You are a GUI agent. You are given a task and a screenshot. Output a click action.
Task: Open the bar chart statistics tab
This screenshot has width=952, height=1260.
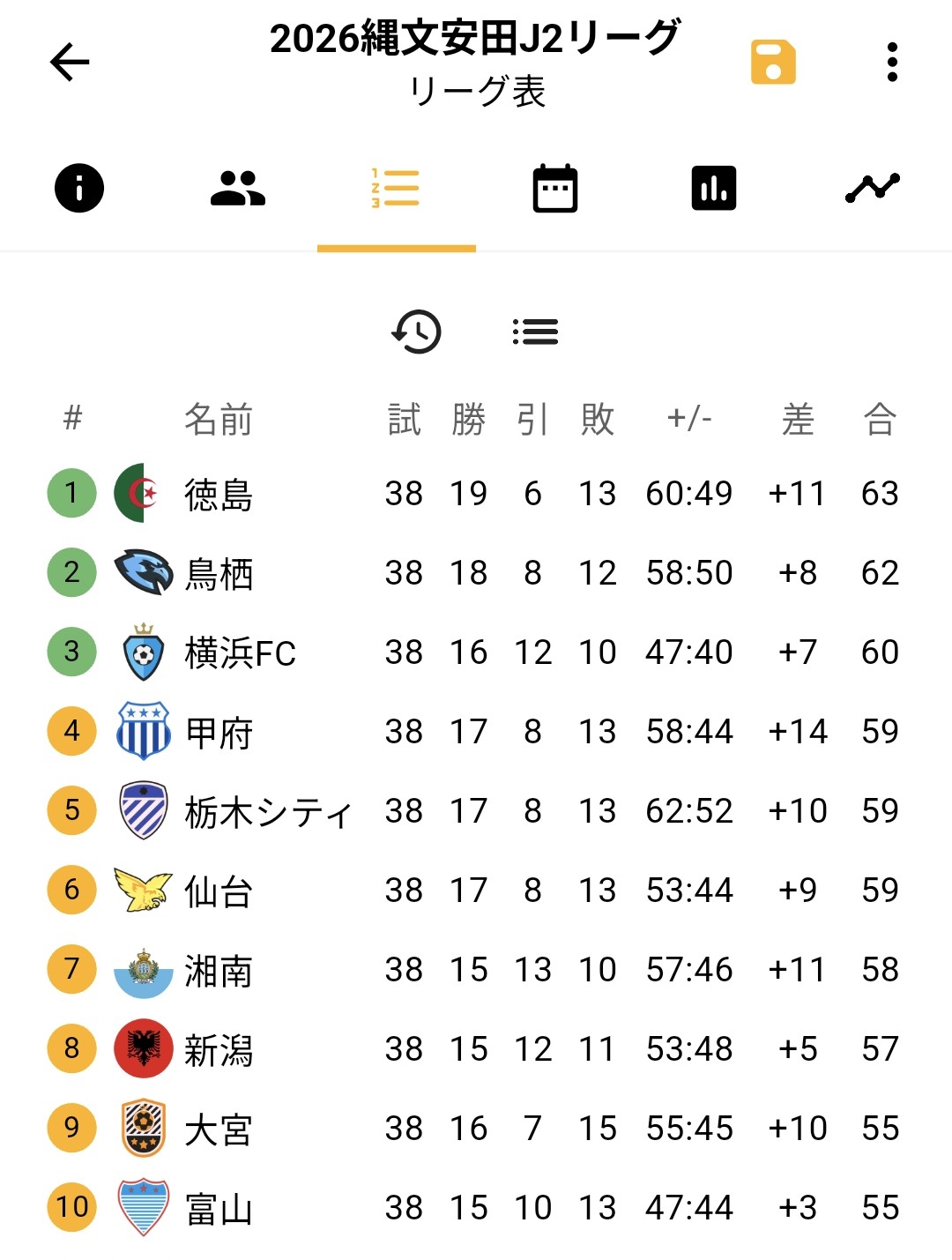tap(714, 188)
